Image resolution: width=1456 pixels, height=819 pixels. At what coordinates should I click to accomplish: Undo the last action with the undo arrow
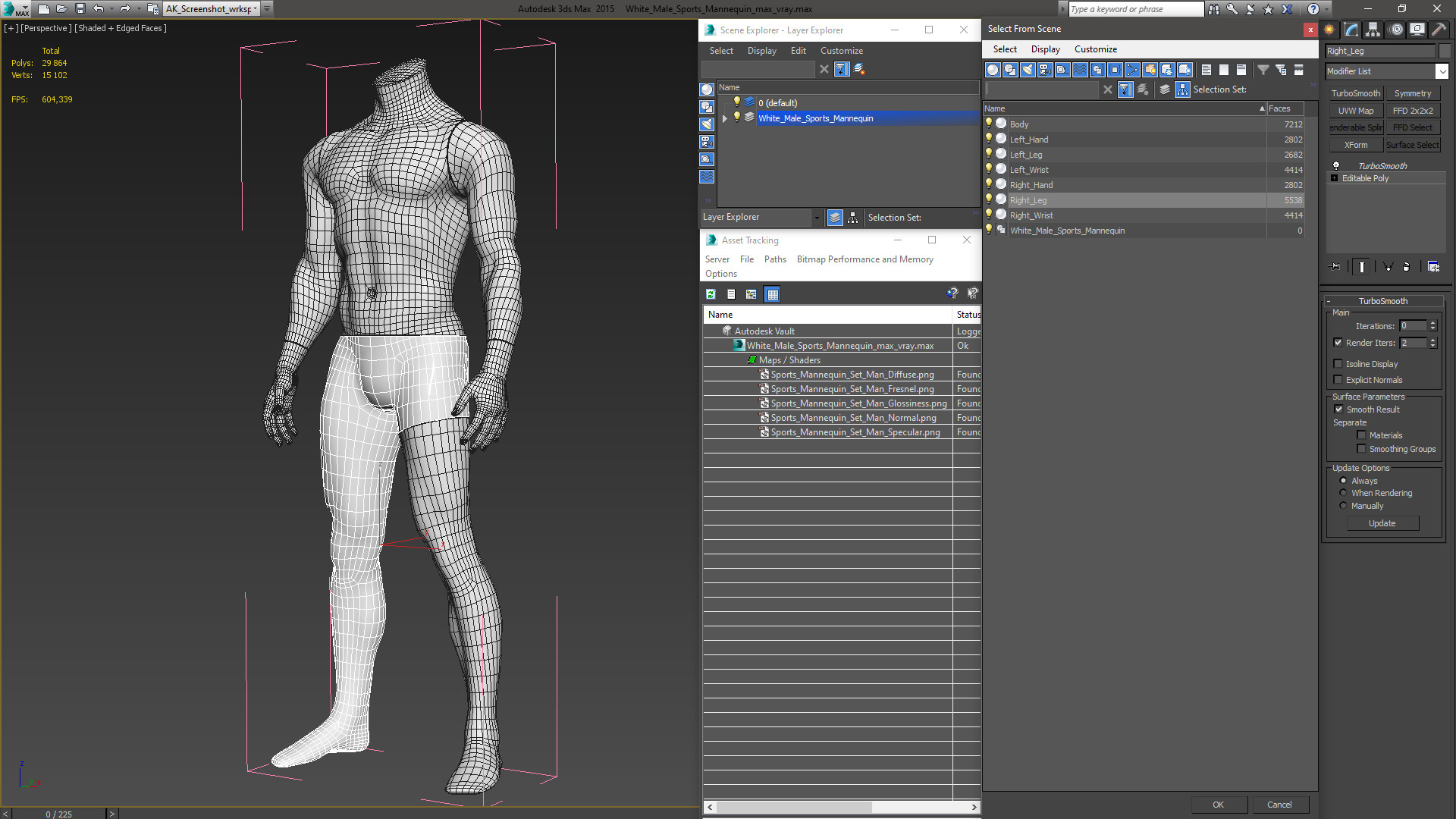pyautogui.click(x=99, y=9)
